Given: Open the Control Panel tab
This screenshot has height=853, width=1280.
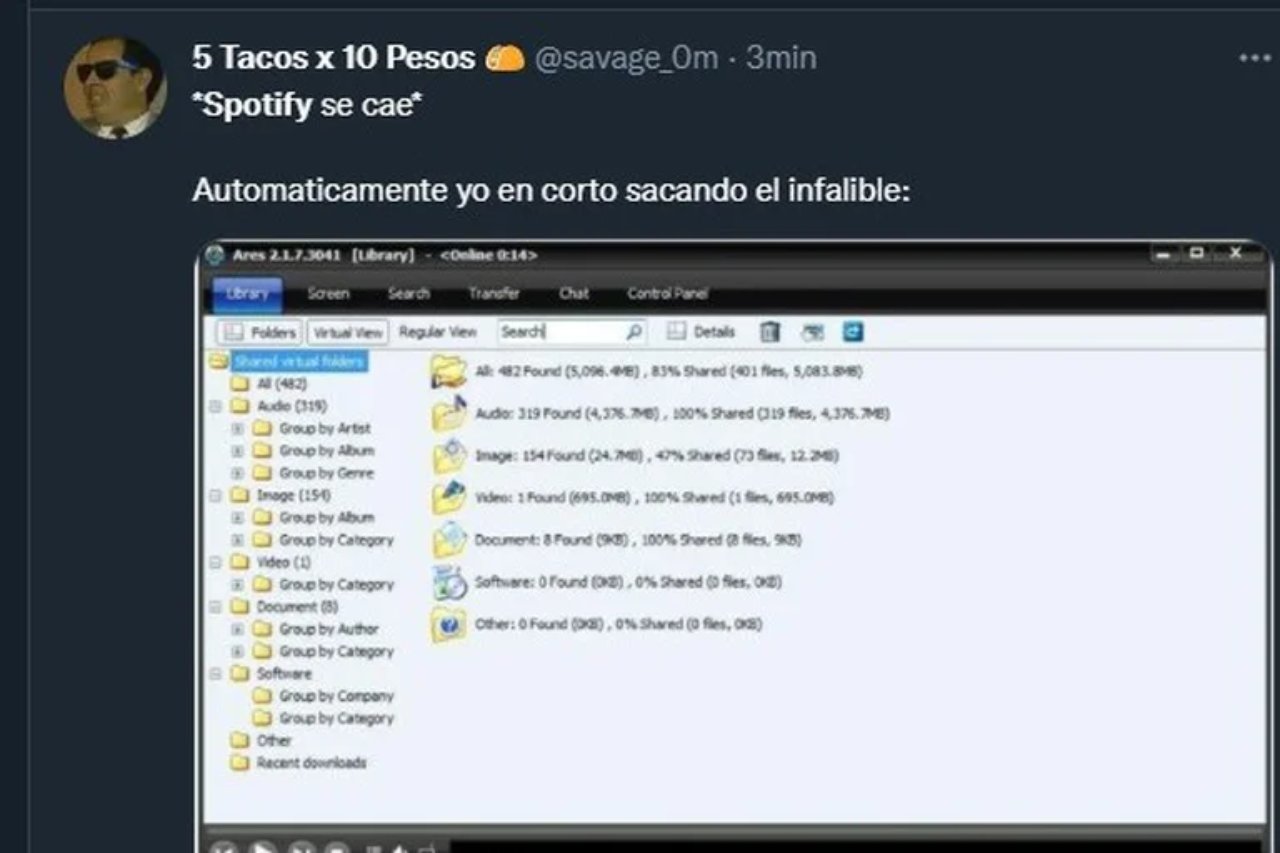Looking at the screenshot, I should [668, 294].
